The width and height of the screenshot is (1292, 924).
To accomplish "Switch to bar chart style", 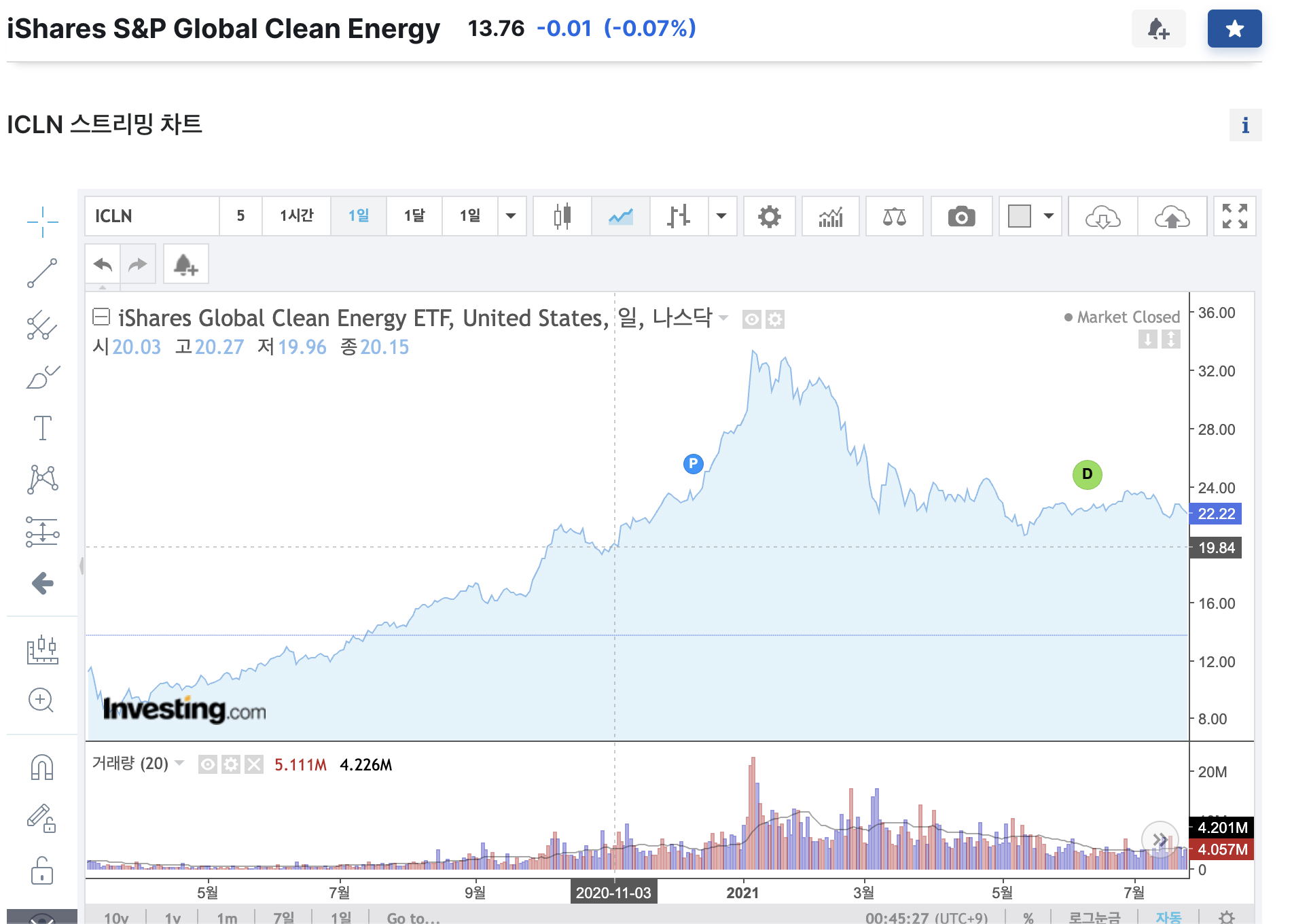I will tap(679, 216).
